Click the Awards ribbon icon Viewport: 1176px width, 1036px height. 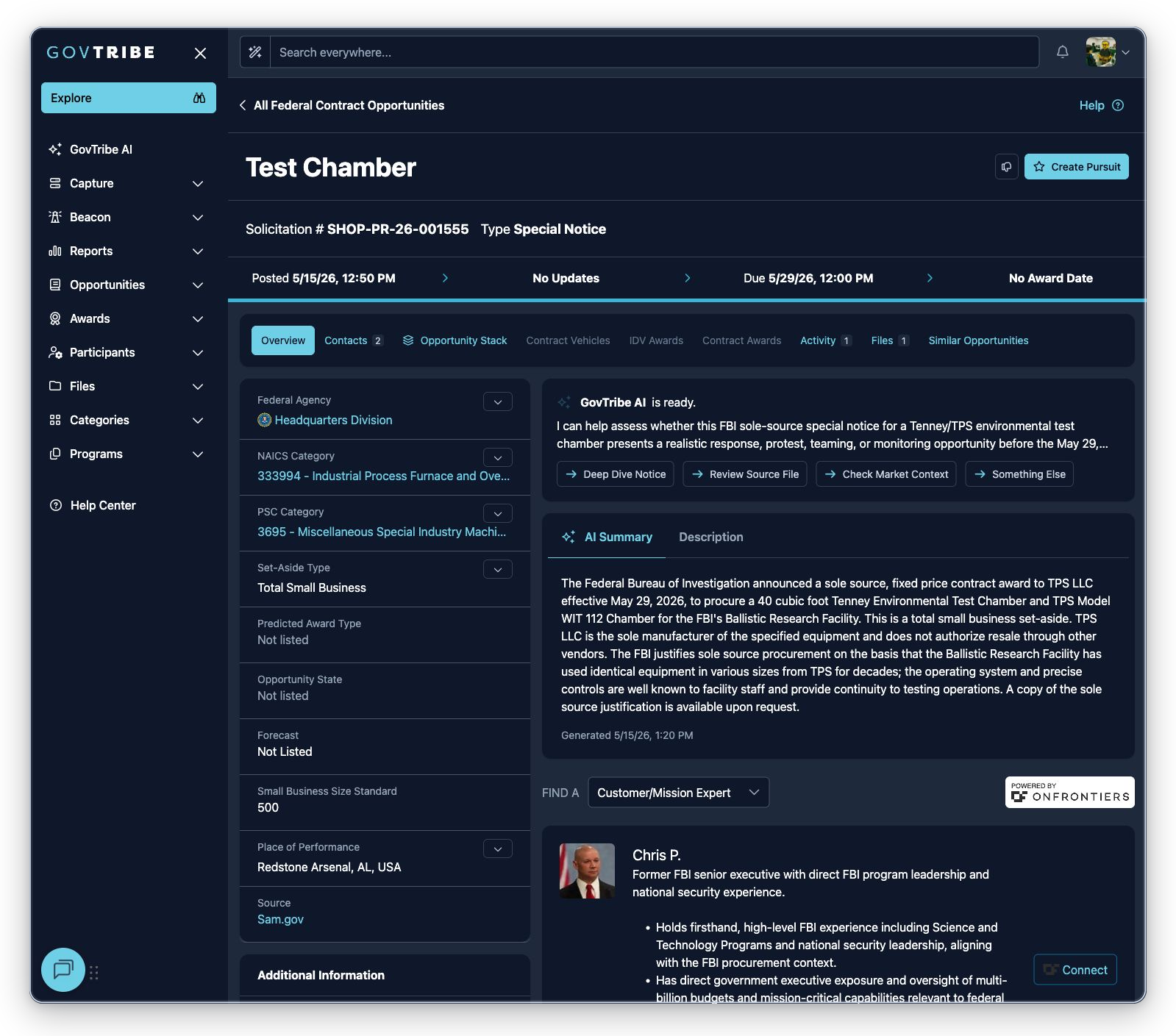pyautogui.click(x=55, y=318)
